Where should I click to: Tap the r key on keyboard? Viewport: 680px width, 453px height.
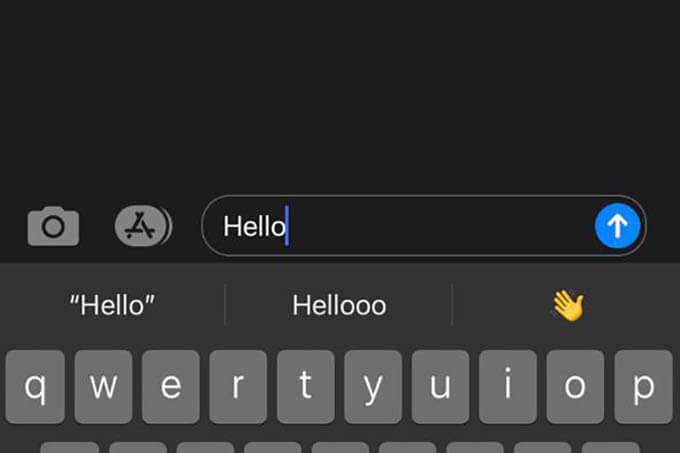[238, 387]
